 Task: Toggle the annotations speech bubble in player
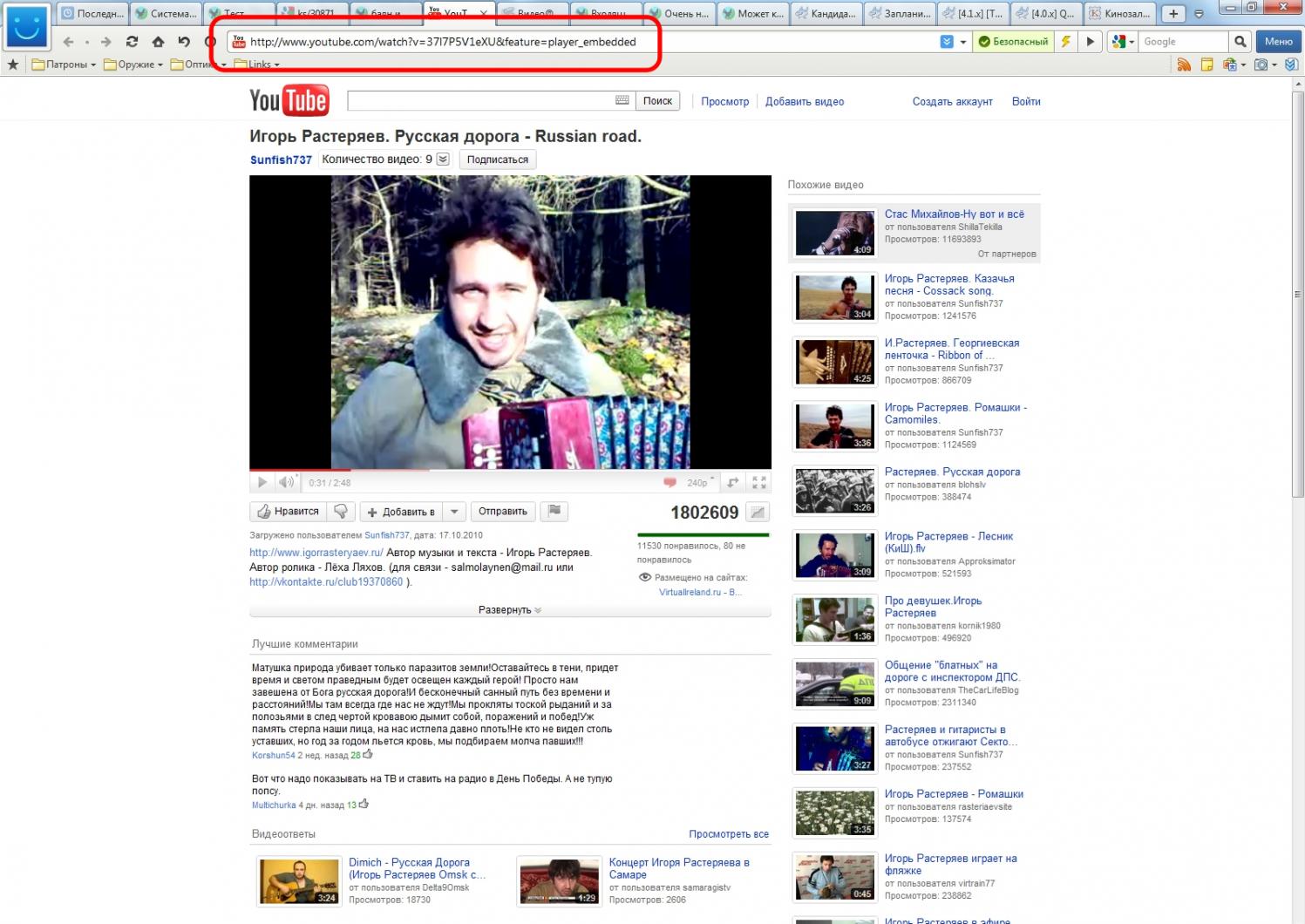[x=669, y=482]
